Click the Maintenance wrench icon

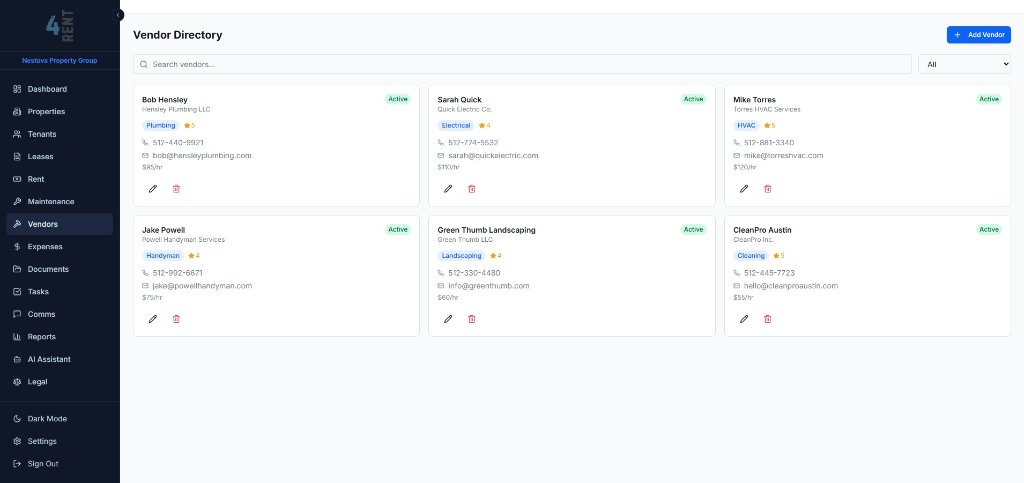(17, 202)
